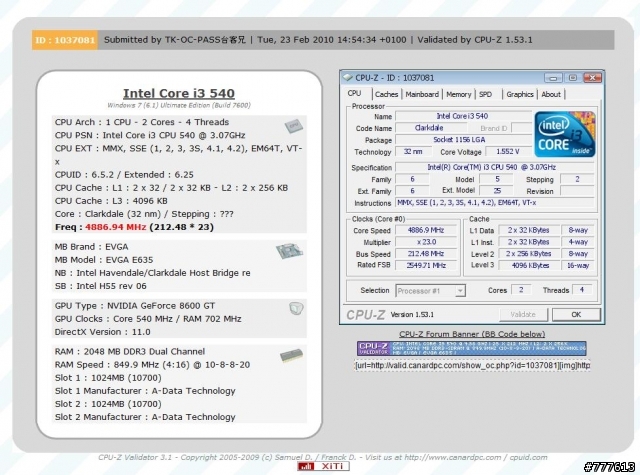Click the SB : Intel H55 rev 06 line

(x=100, y=286)
